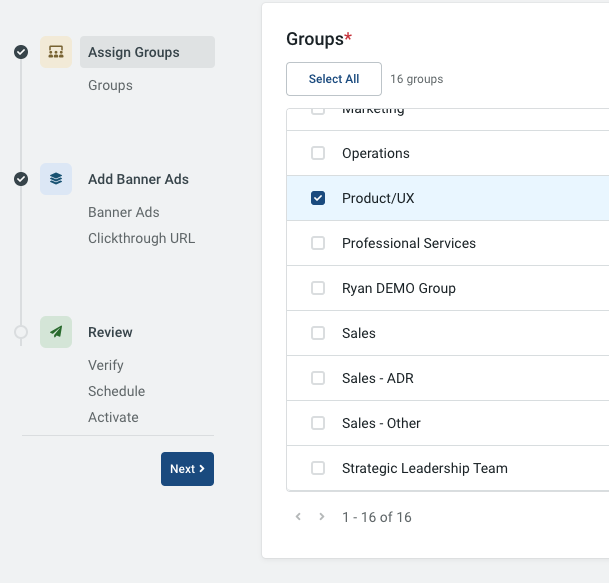Click the Add Banner Ads layers icon

click(56, 179)
